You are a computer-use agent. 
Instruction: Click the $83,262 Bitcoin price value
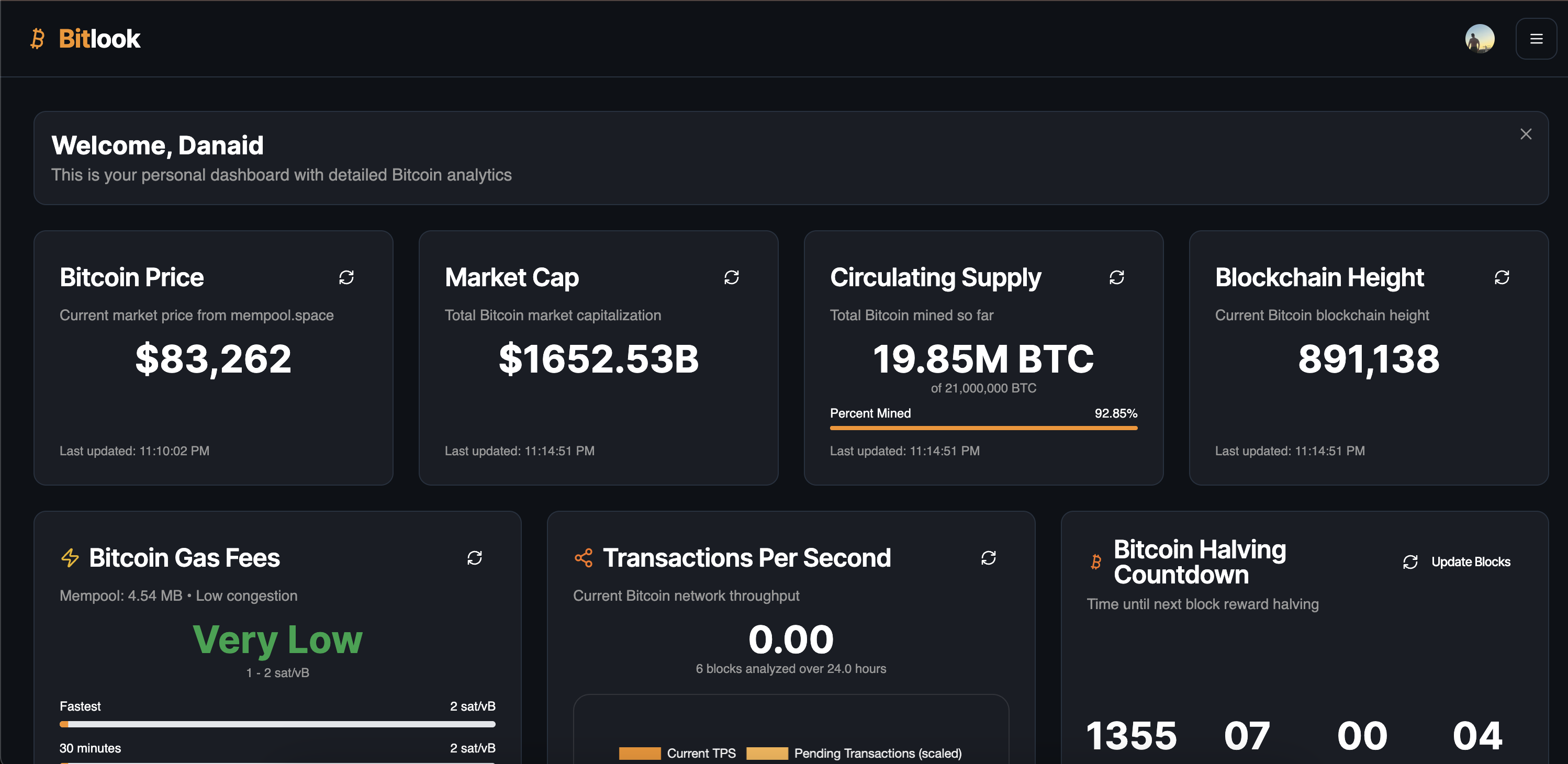pos(213,358)
